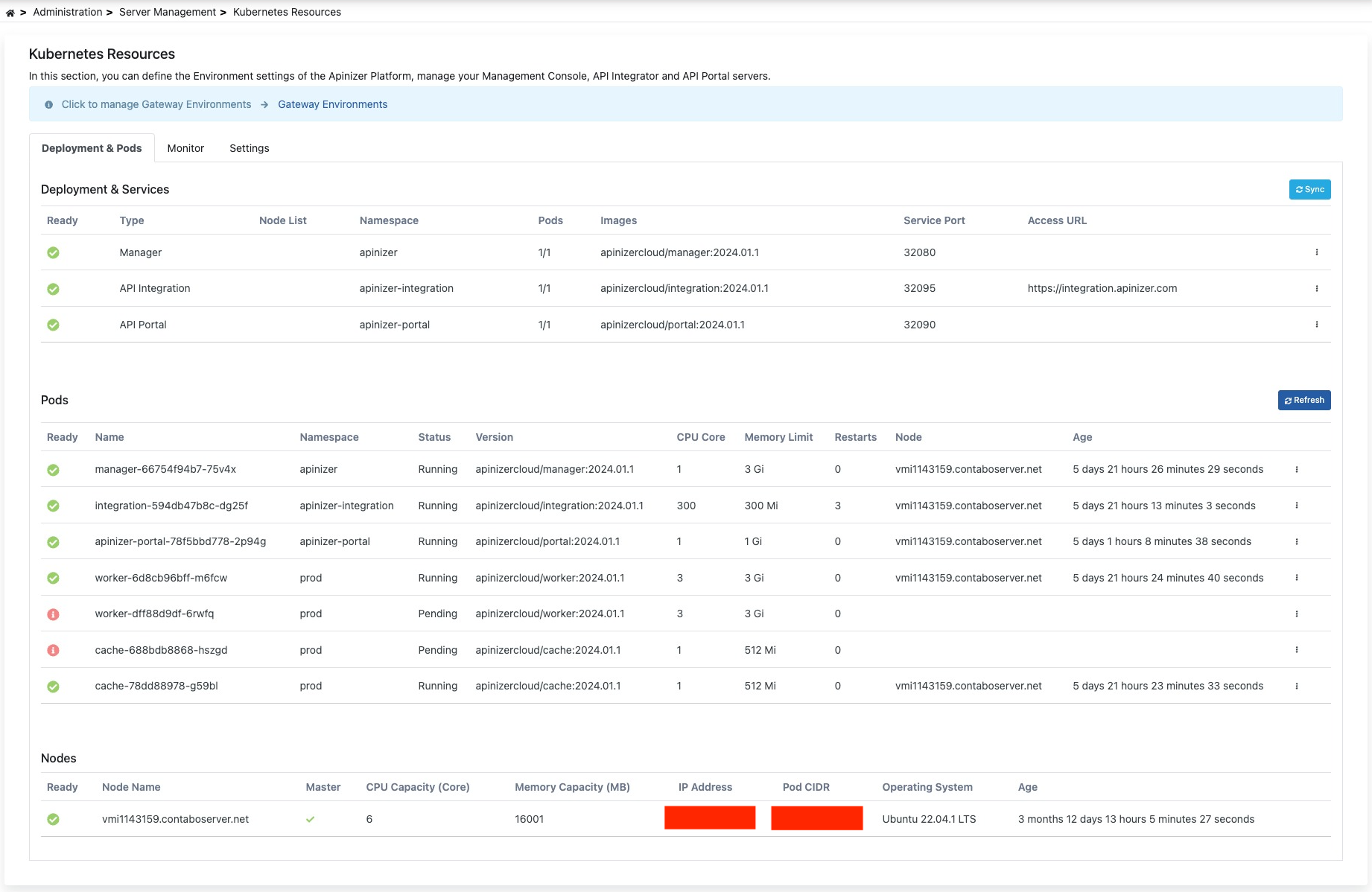Open the actions menu for apinizer-portal-78f5bbd778-2p94g

pyautogui.click(x=1298, y=541)
